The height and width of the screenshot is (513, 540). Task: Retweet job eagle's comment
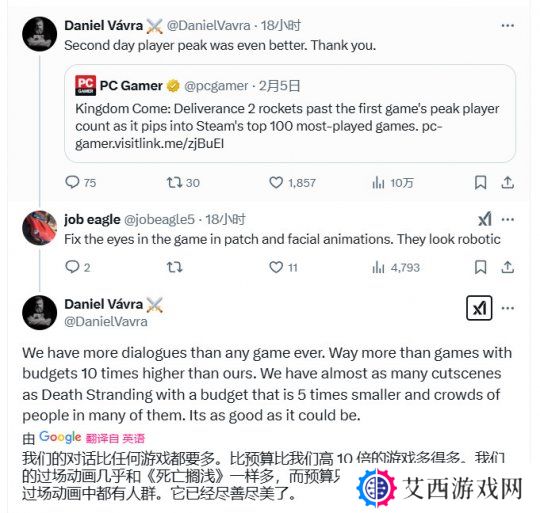tap(175, 267)
